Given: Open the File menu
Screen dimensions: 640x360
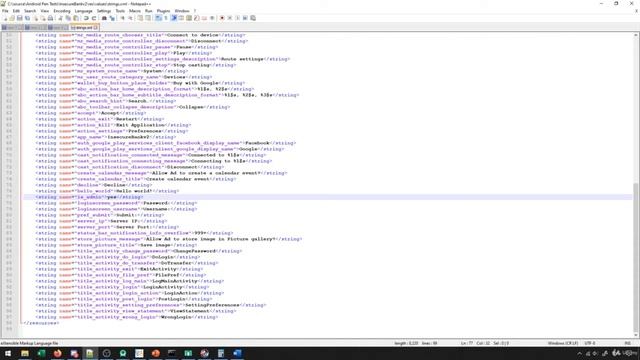Looking at the screenshot, I should click(5, 11).
